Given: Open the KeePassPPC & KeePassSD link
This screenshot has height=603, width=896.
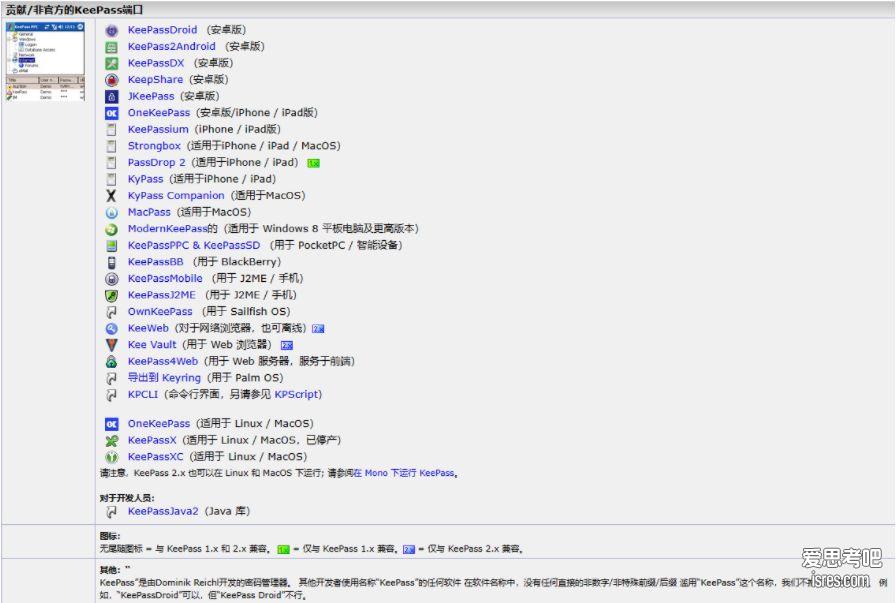Looking at the screenshot, I should point(194,245).
